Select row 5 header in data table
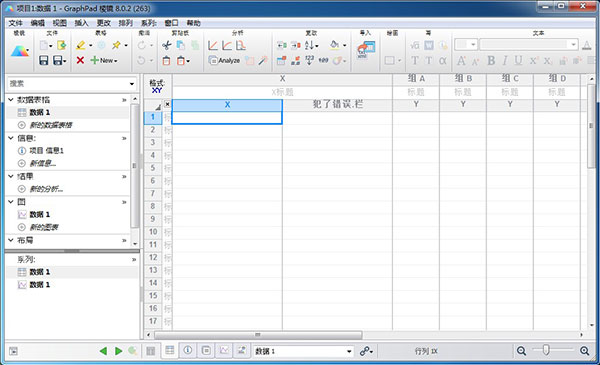Viewport: 600px width, 365px height. [x=153, y=168]
